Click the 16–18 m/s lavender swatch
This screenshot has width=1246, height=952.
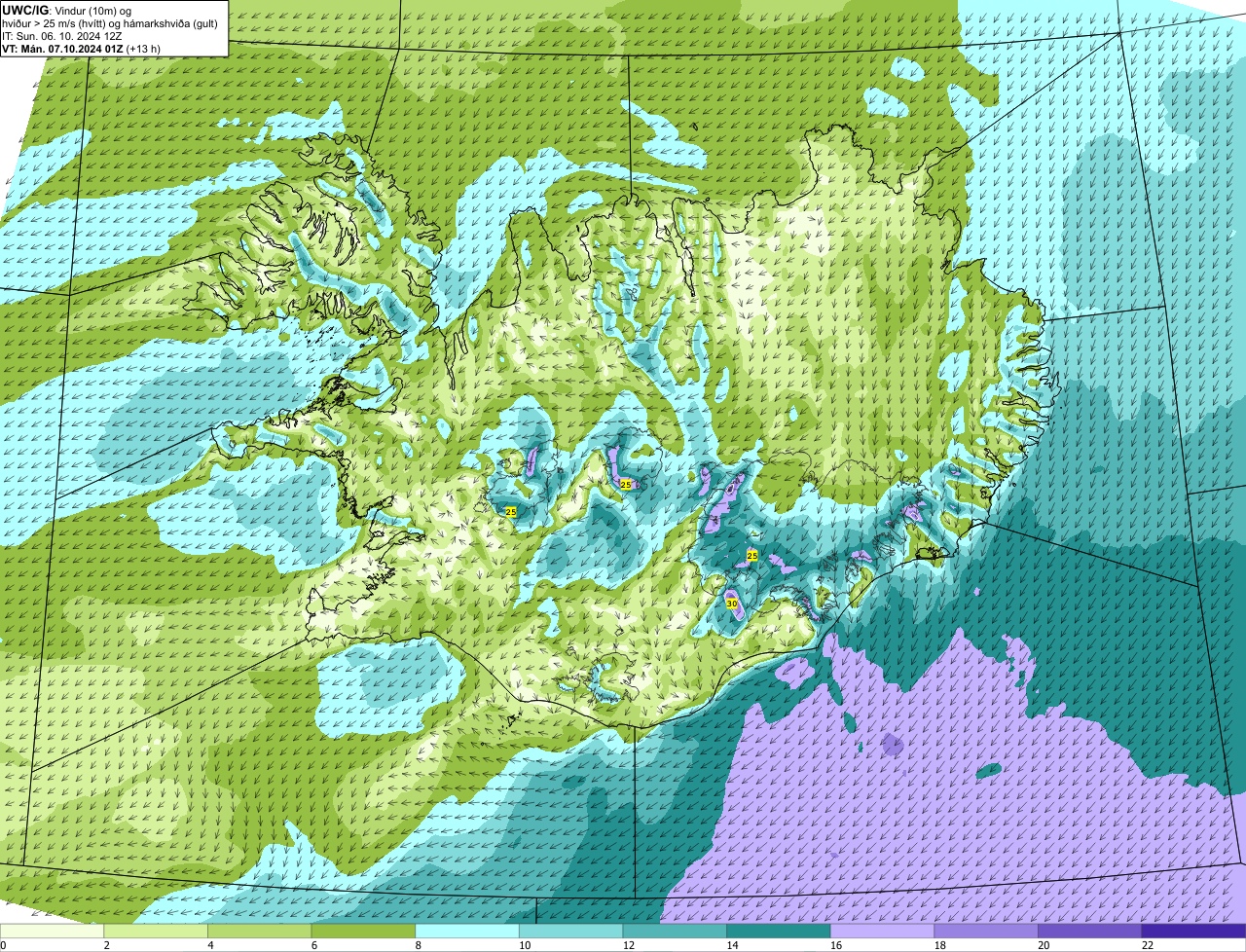tap(882, 931)
